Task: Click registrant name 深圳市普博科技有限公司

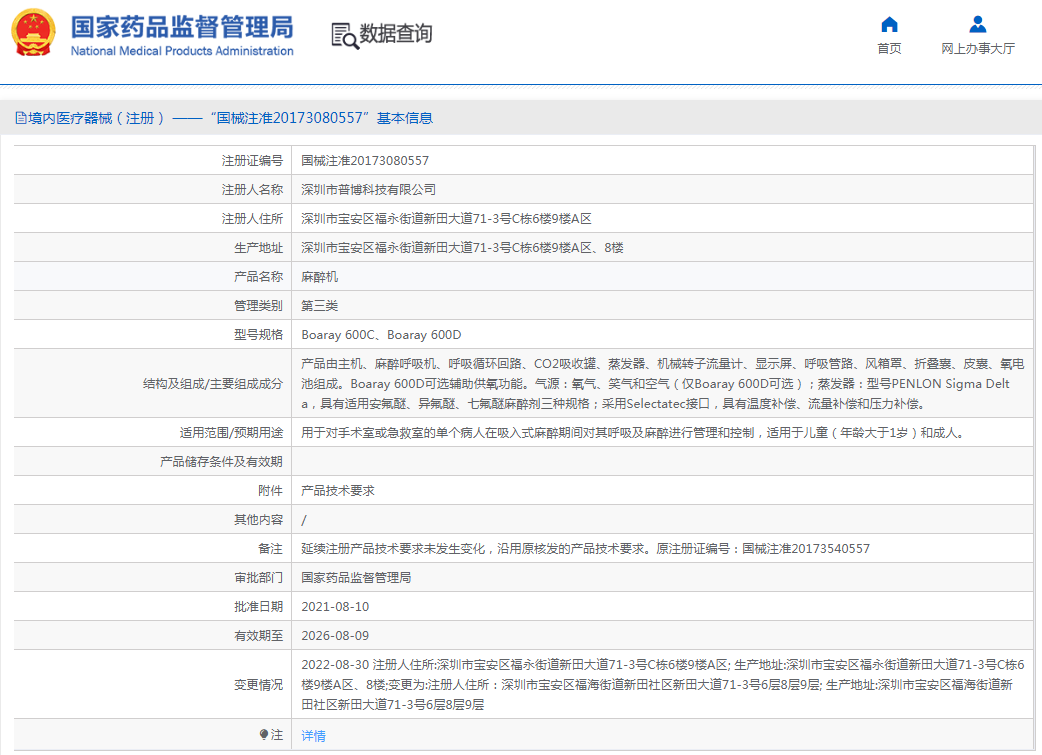Action: [368, 190]
